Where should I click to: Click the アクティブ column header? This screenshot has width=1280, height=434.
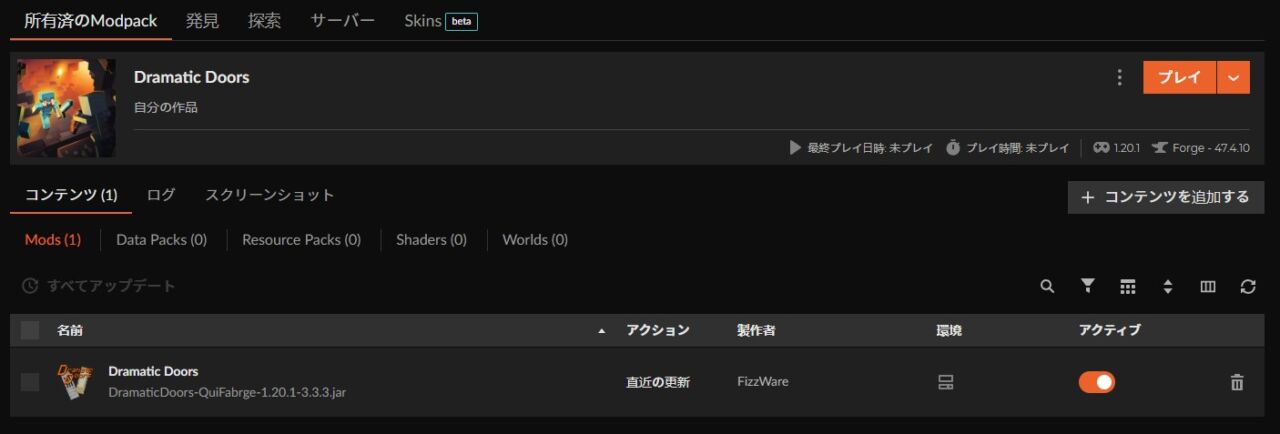[1109, 330]
